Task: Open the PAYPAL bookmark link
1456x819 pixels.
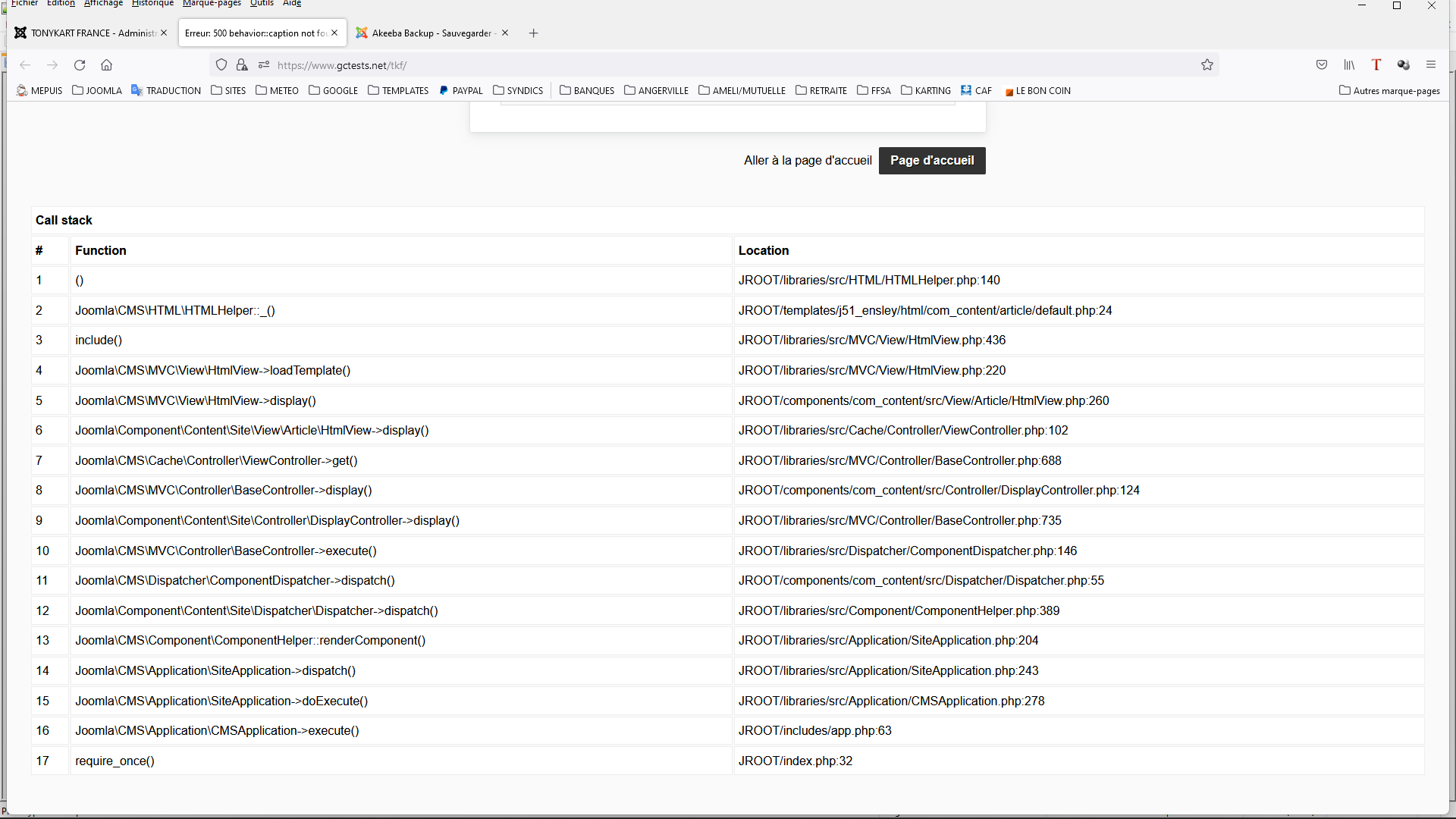Action: point(461,91)
